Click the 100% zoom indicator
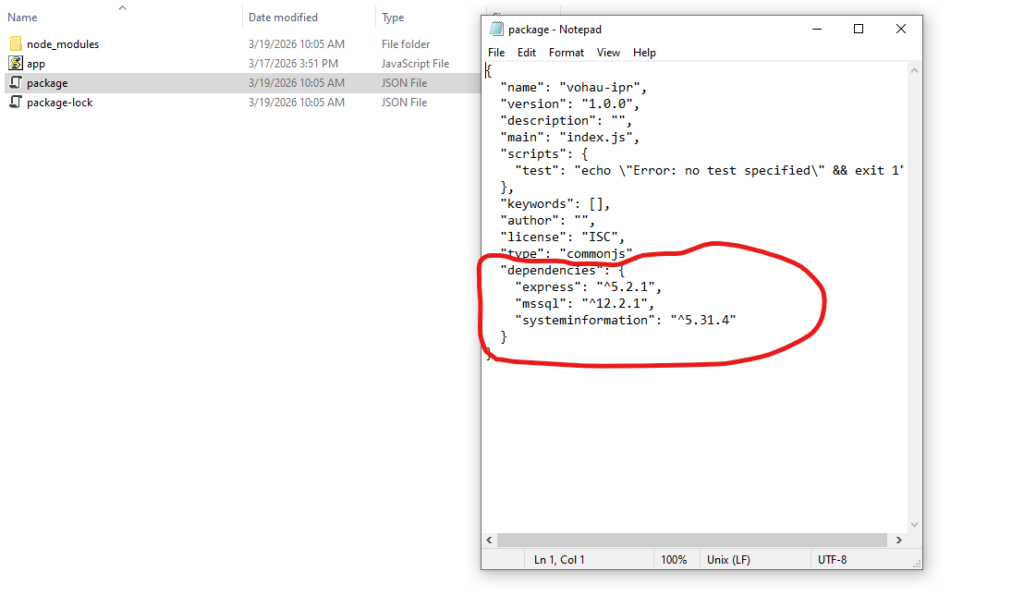Image resolution: width=1024 pixels, height=596 pixels. [676, 559]
